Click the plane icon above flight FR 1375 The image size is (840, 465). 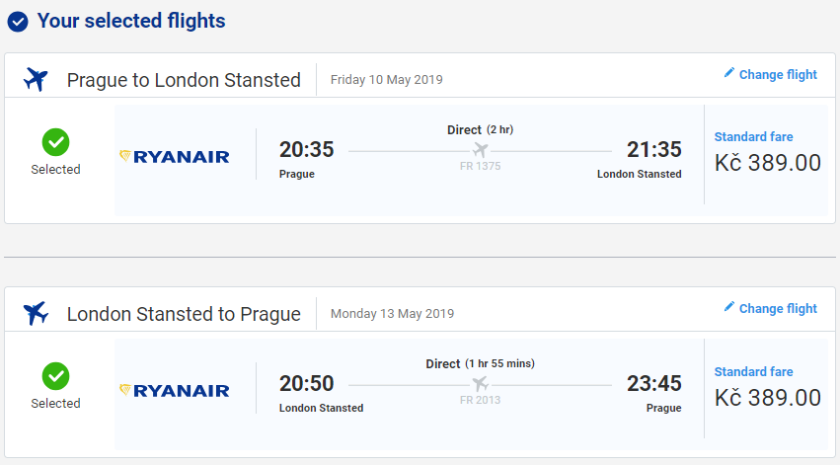tap(480, 150)
